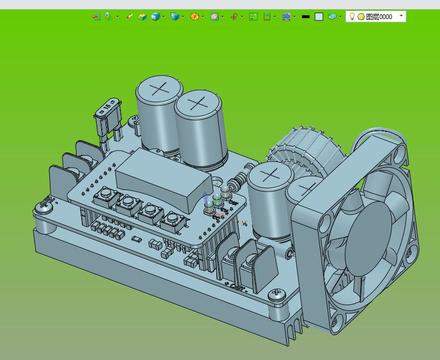Screen dimensions: 440x360
Task: Click the yellow pencil-like toolbar icon
Action: (x=130, y=16)
